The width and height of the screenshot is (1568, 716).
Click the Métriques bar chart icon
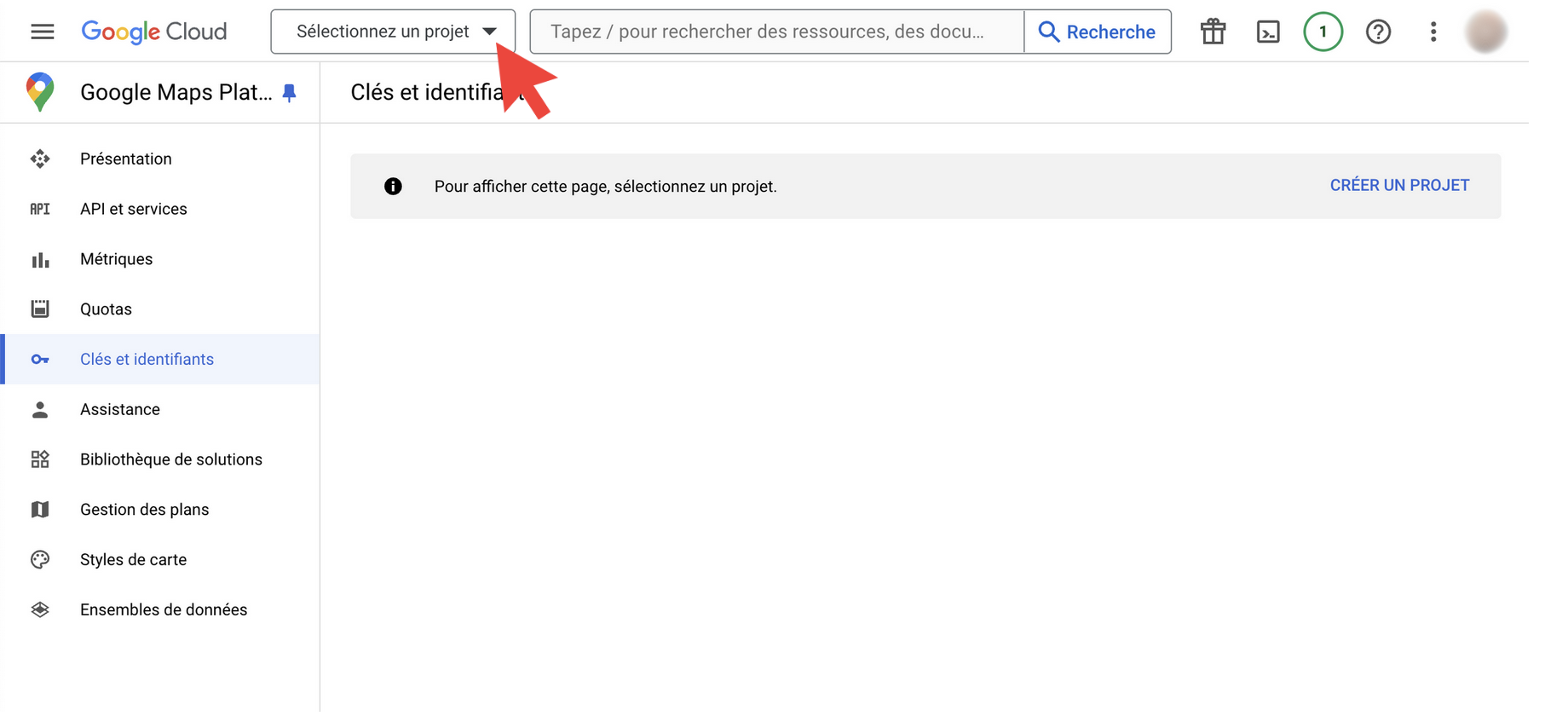(40, 259)
